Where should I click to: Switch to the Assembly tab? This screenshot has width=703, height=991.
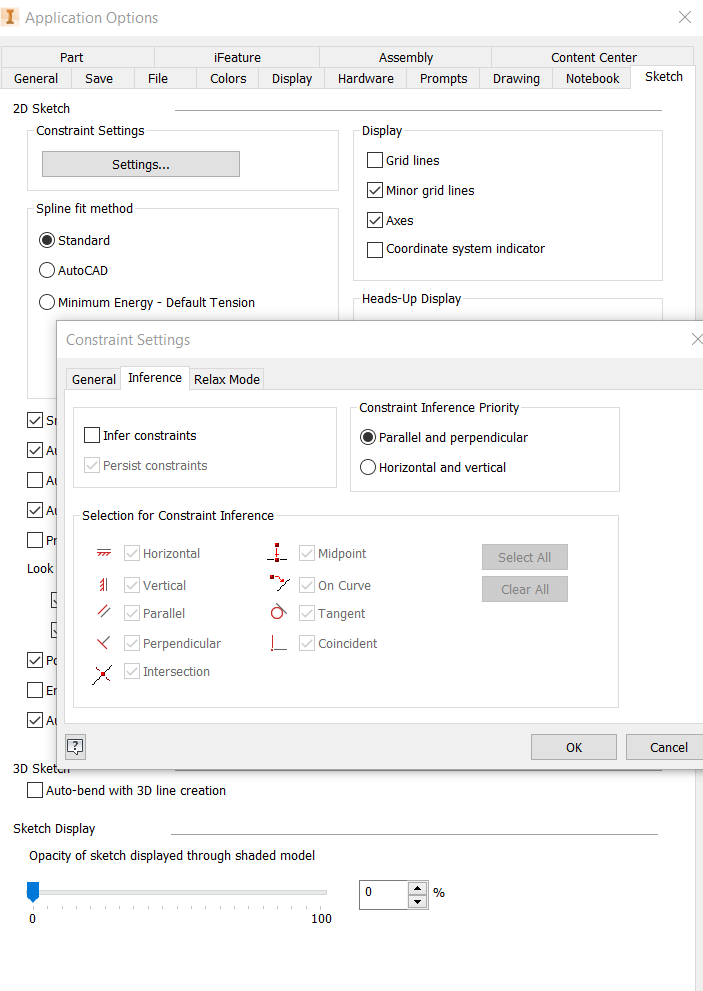coord(405,57)
